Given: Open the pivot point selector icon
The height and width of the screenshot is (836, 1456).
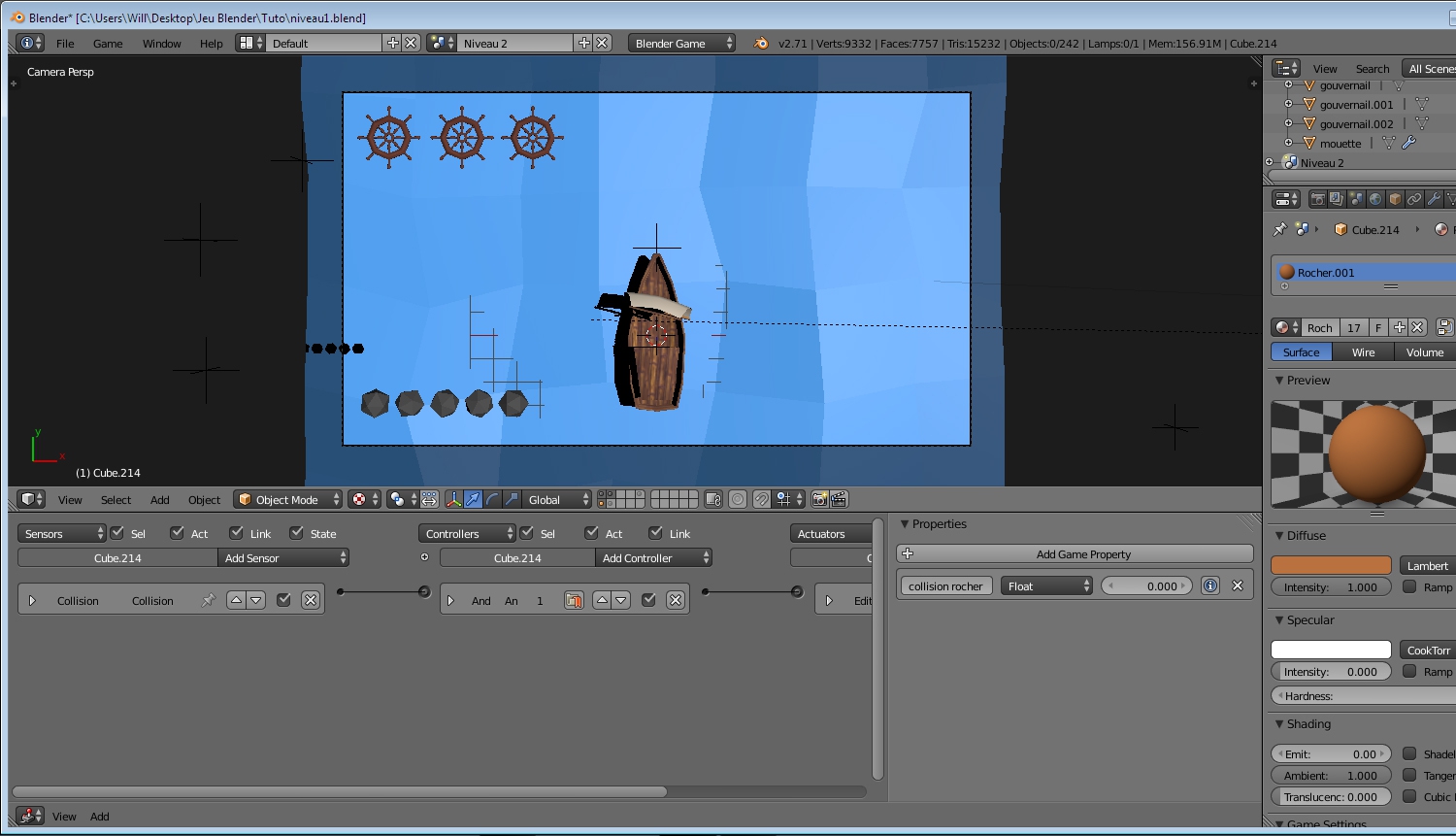Looking at the screenshot, I should (402, 499).
